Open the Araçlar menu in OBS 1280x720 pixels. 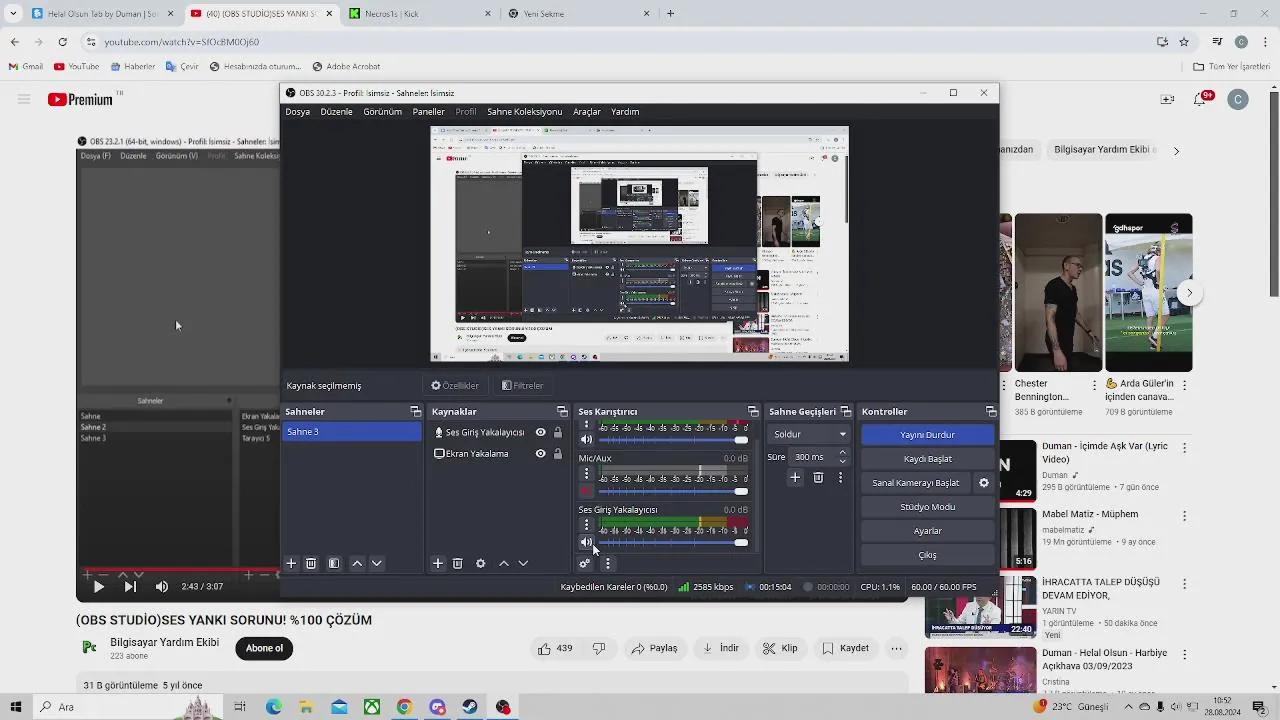(x=586, y=111)
